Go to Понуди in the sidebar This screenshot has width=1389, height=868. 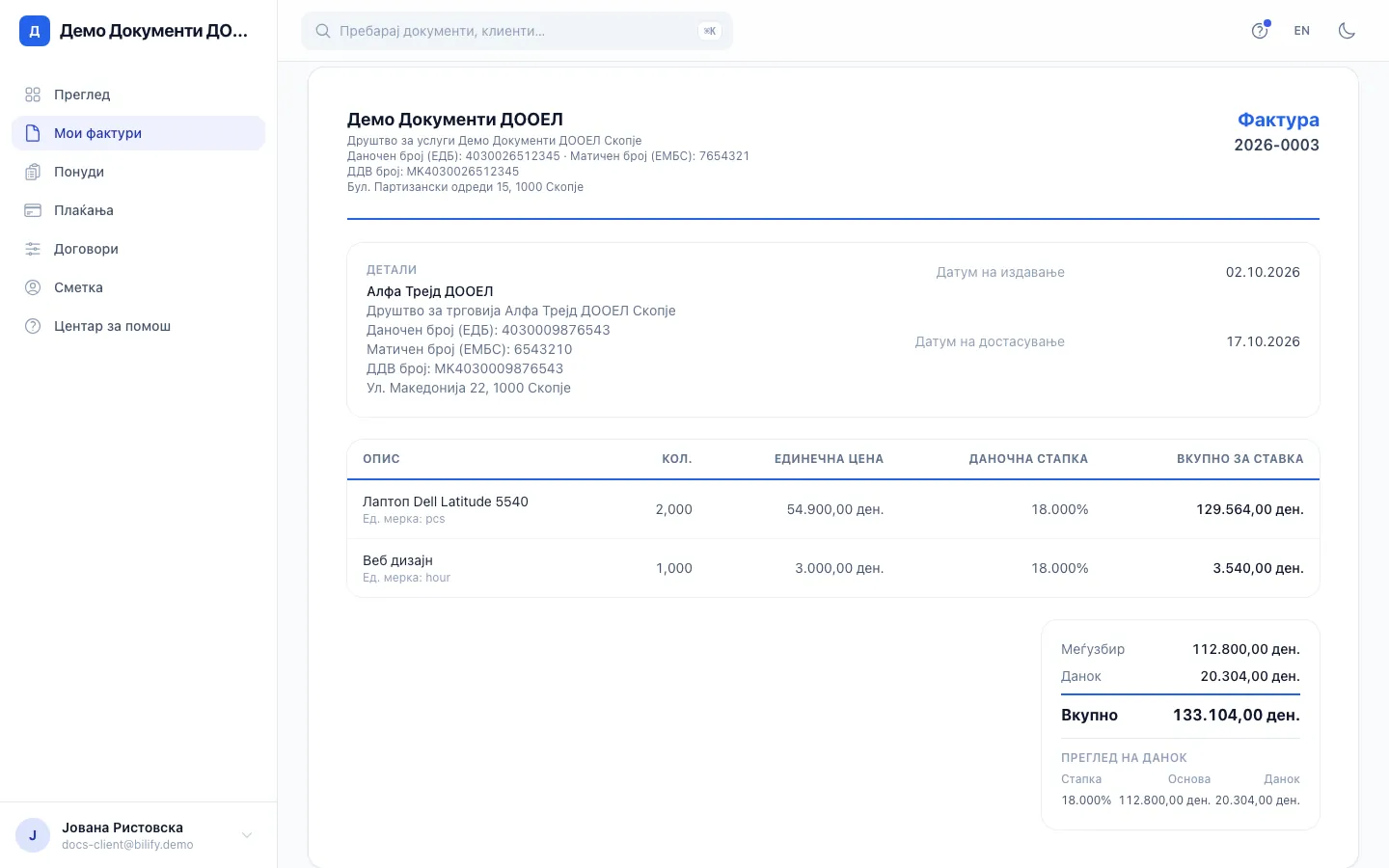(x=138, y=172)
